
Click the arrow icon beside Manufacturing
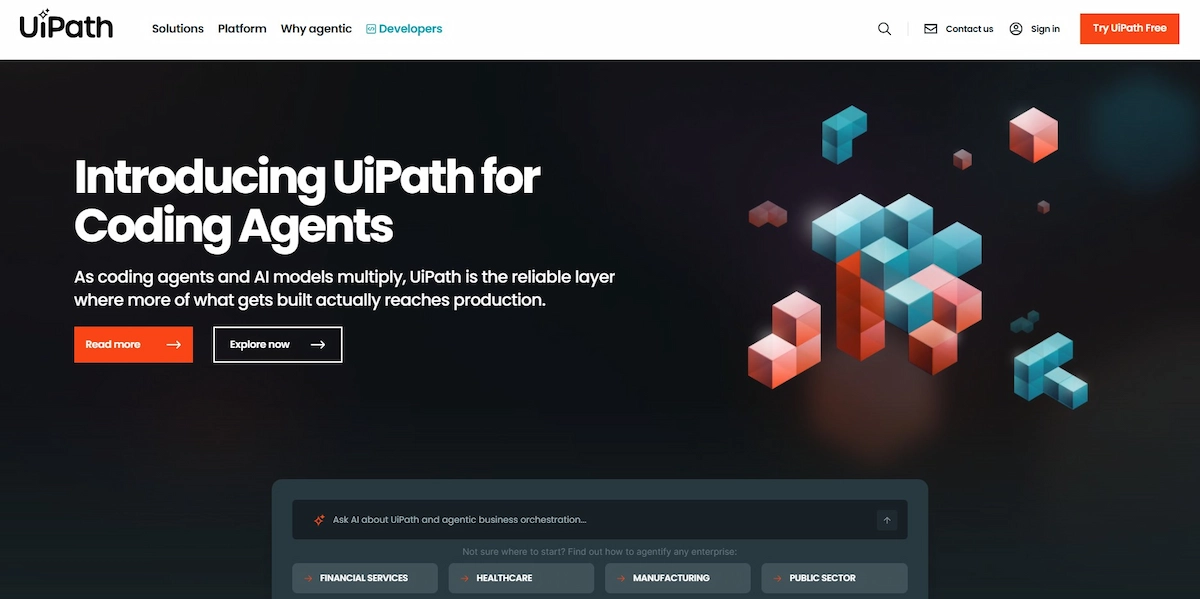(622, 578)
